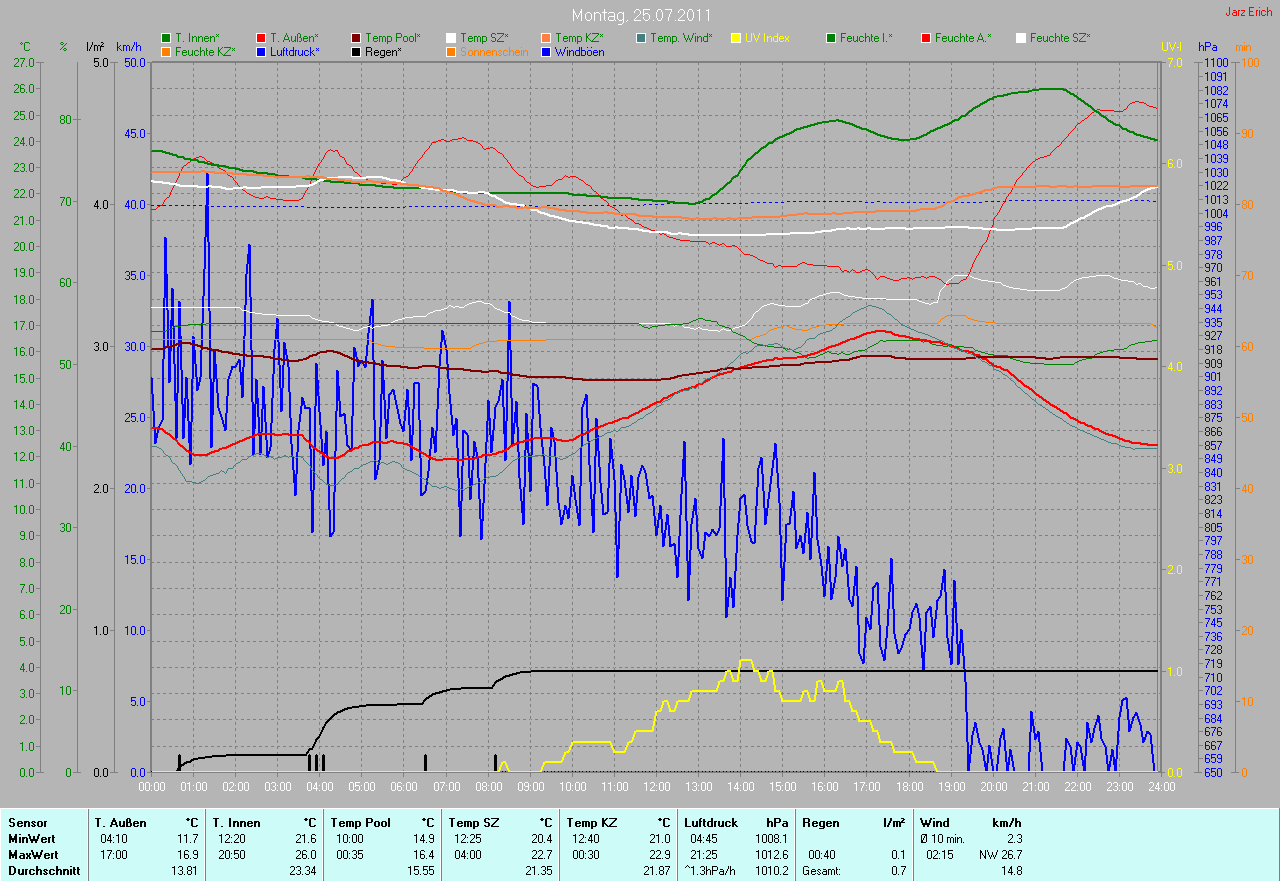This screenshot has width=1280, height=881.
Task: Select the Windböen legend label
Action: 579,52
